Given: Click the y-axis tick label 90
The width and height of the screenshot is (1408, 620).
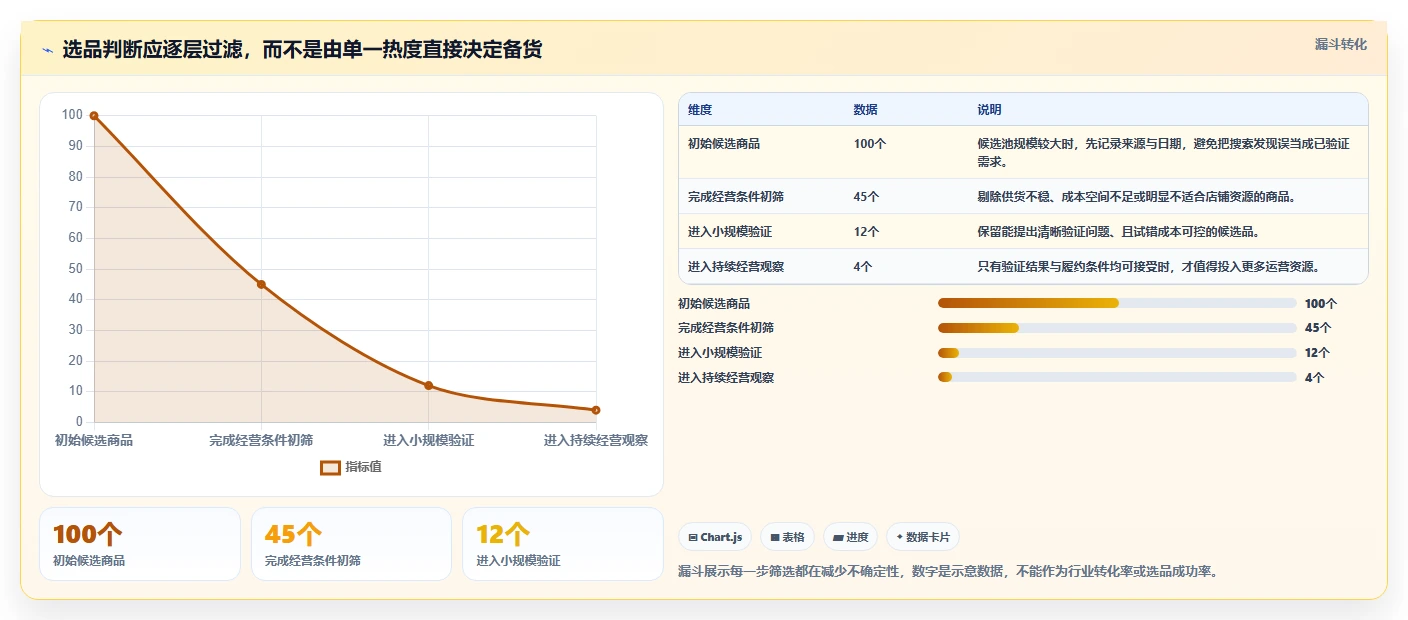Looking at the screenshot, I should coord(75,146).
